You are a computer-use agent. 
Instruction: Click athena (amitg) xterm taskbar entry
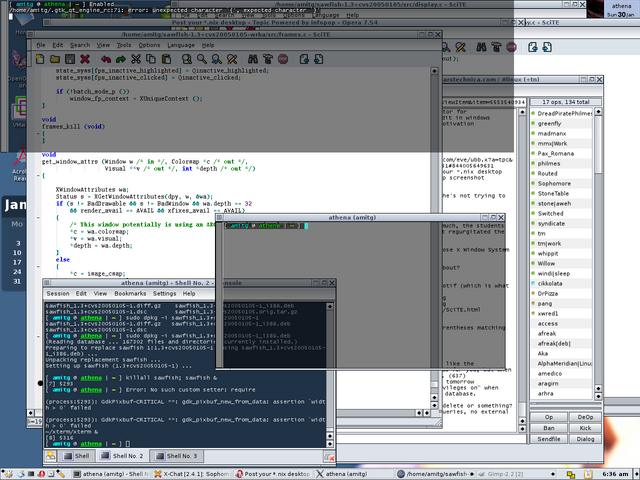(x=354, y=474)
